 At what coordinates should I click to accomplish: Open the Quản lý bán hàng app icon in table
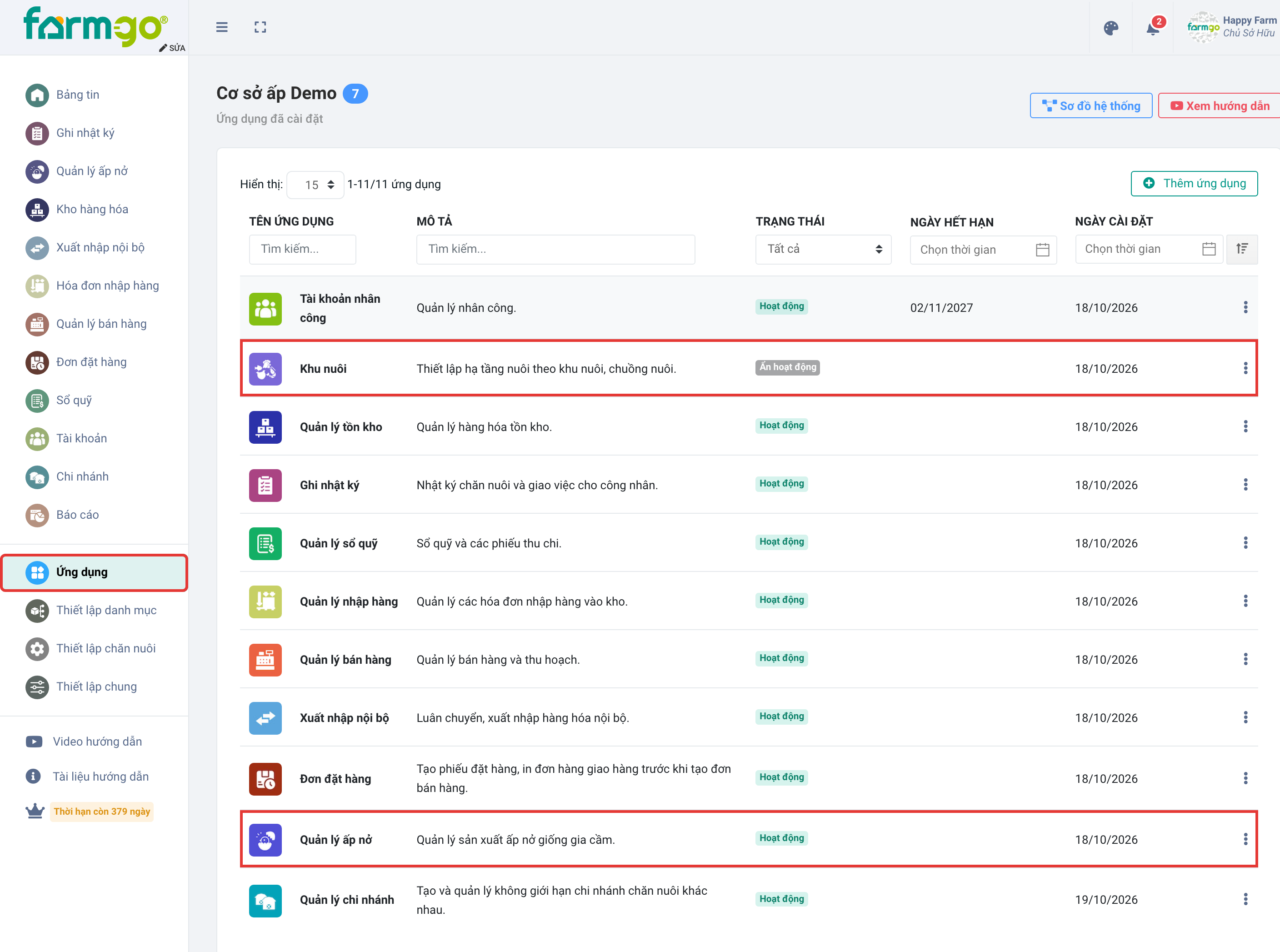coord(265,660)
